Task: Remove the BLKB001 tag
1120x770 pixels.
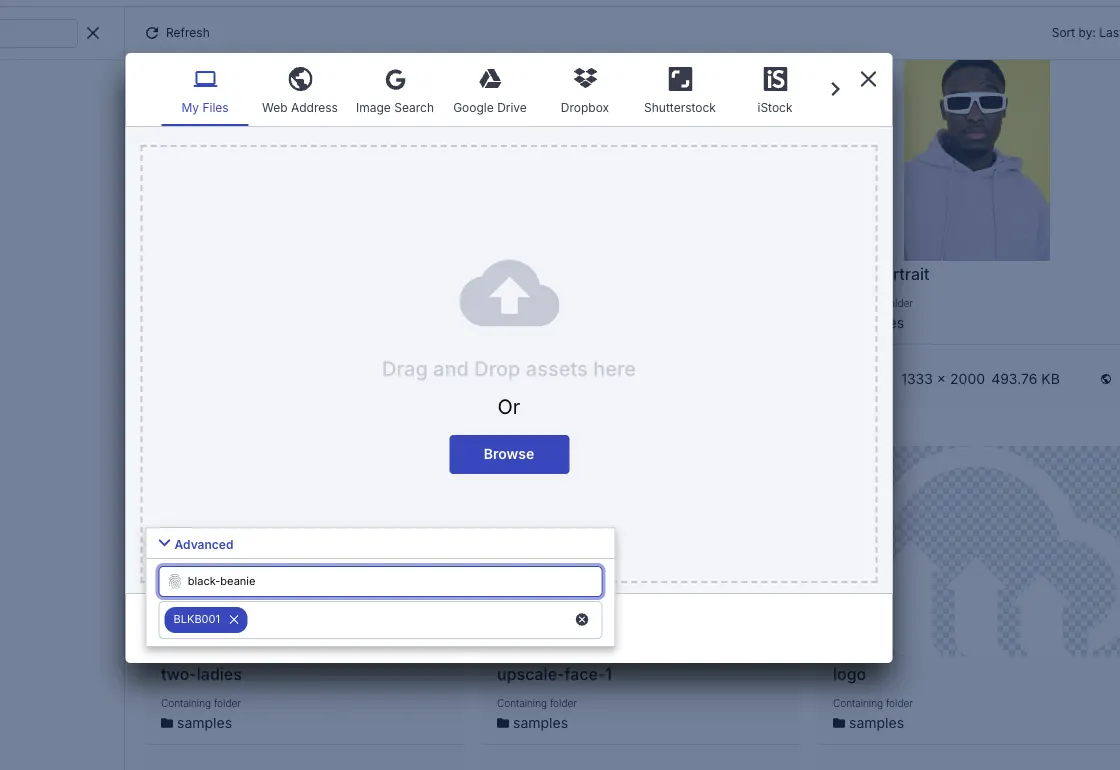Action: [234, 619]
